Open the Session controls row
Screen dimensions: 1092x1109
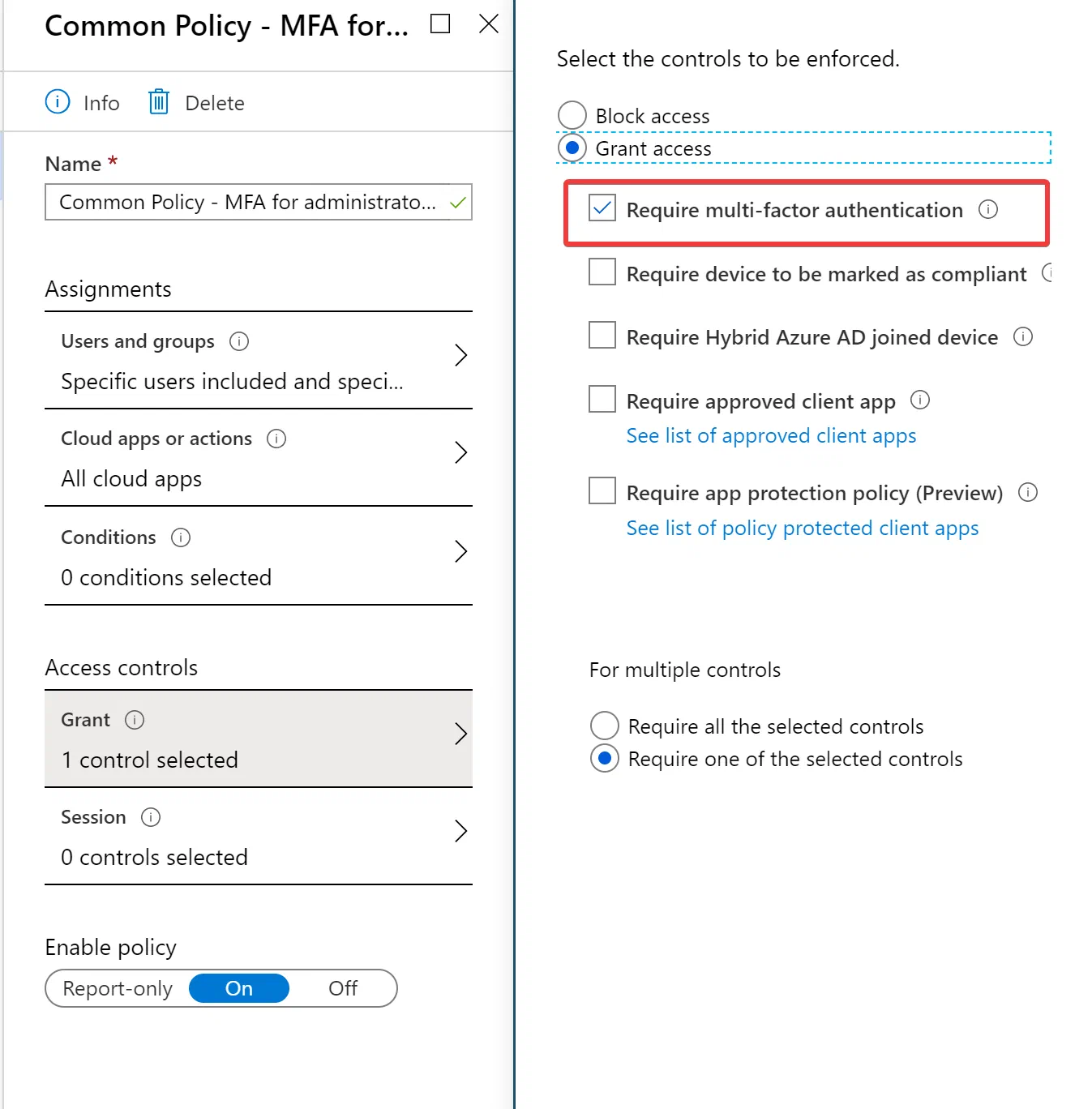pos(259,836)
